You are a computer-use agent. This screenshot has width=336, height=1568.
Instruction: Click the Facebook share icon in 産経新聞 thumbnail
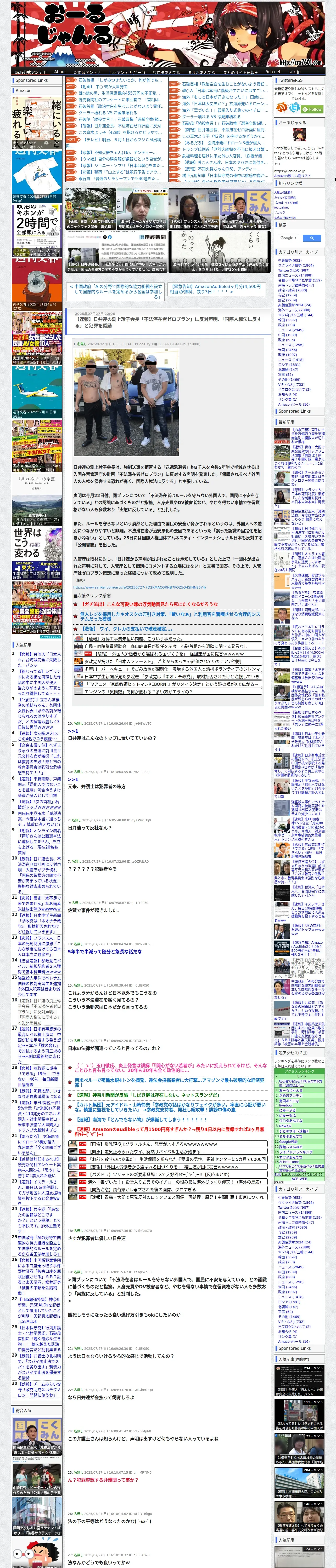point(110,237)
